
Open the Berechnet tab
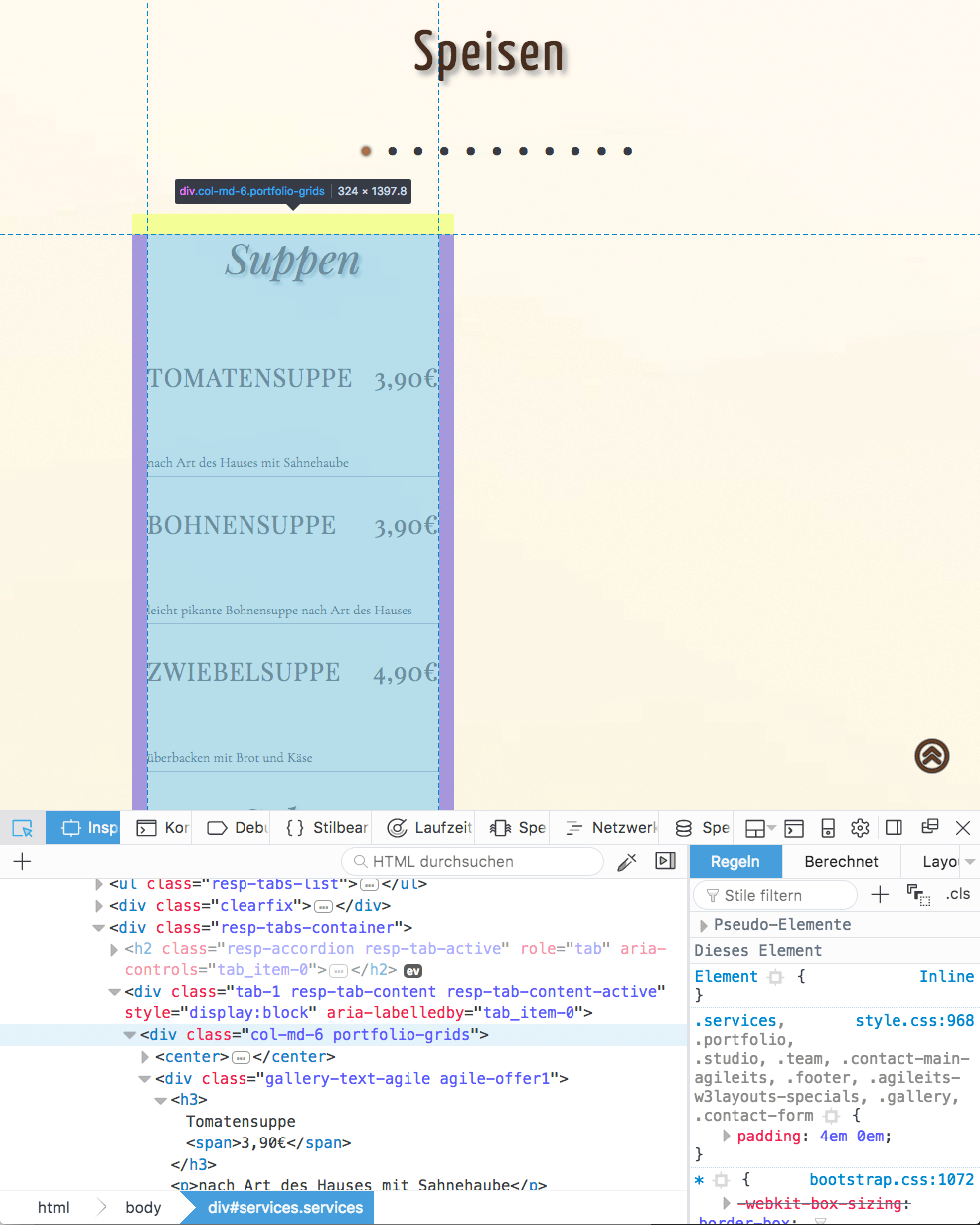coord(841,862)
